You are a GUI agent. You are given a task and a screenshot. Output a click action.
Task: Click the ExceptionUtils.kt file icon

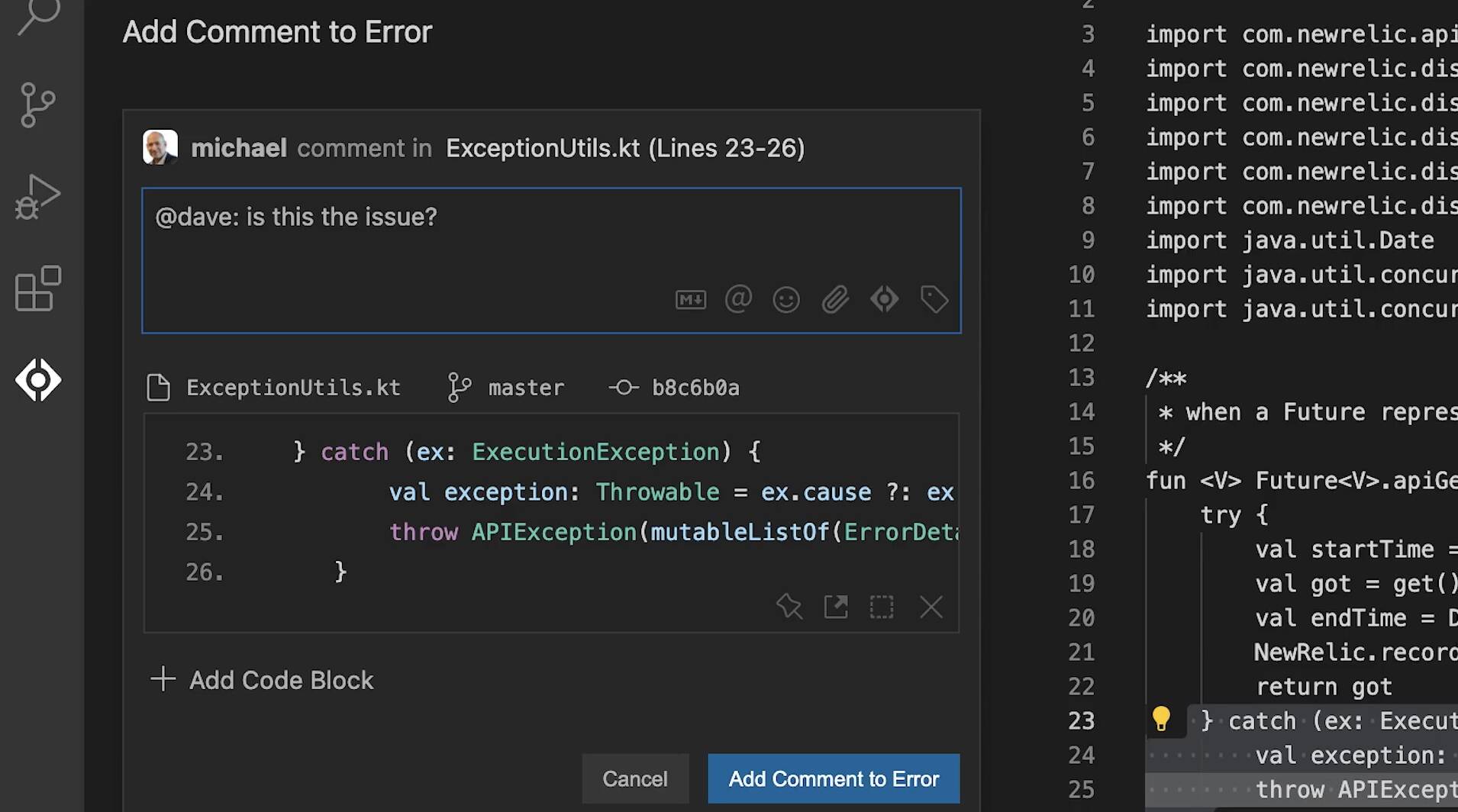pyautogui.click(x=158, y=388)
